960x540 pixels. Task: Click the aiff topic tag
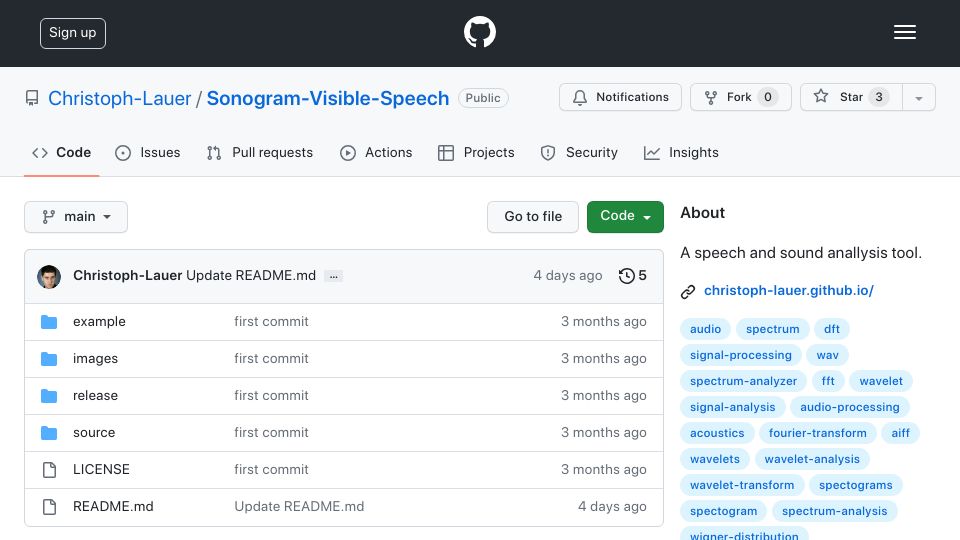[900, 433]
